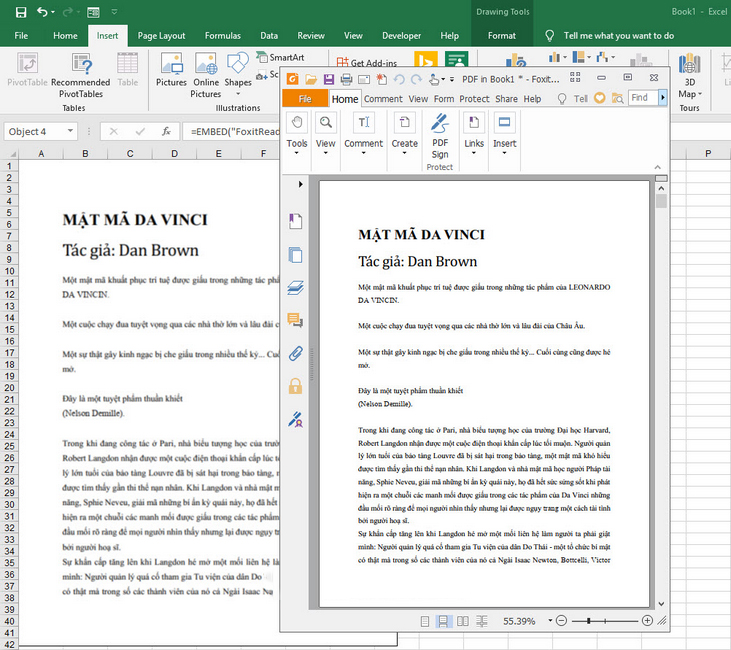This screenshot has width=731, height=650.
Task: Collapse the Foxit ribbon with the chevron
Action: tap(657, 167)
